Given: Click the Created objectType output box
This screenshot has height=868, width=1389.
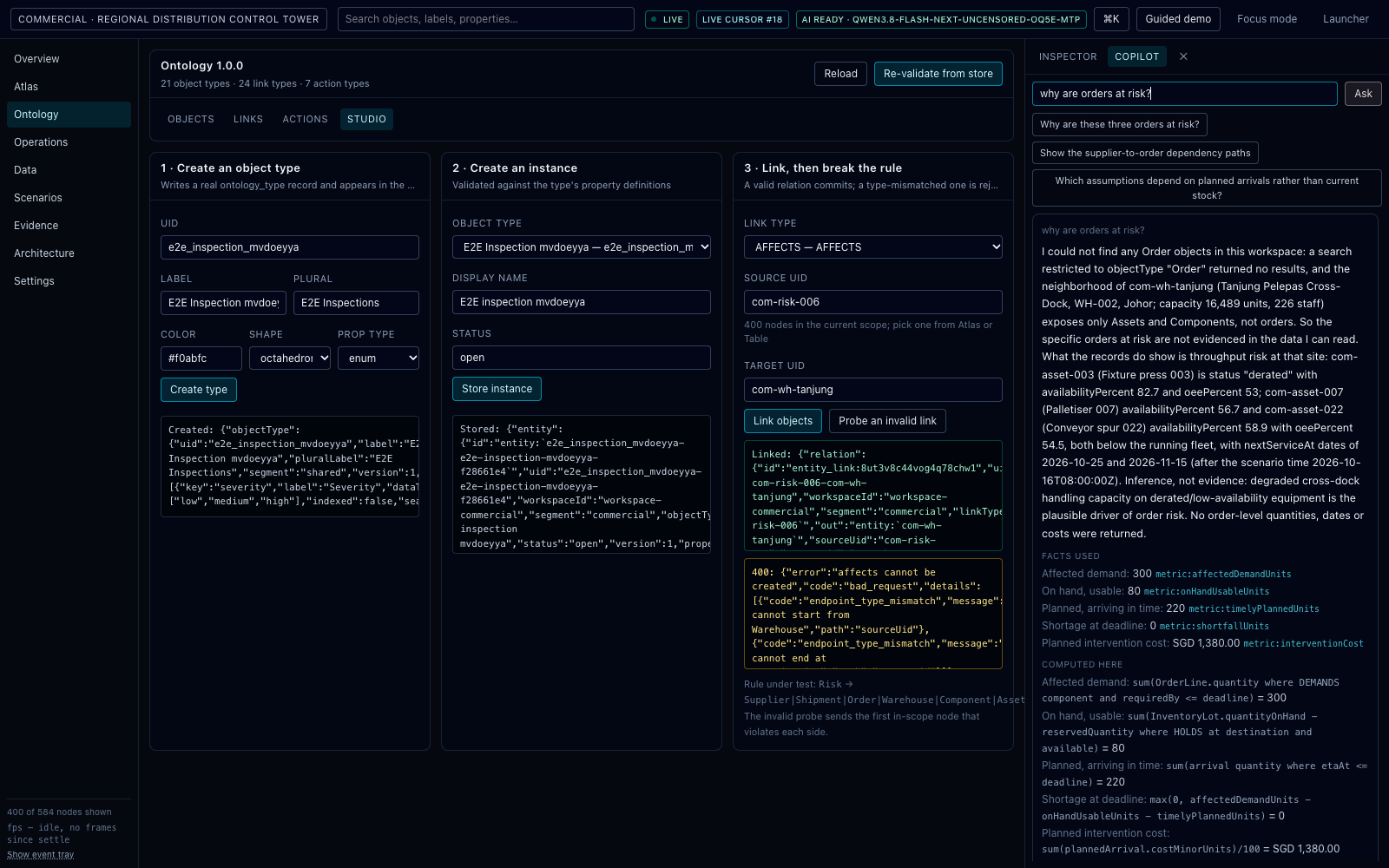Looking at the screenshot, I should click(x=290, y=466).
